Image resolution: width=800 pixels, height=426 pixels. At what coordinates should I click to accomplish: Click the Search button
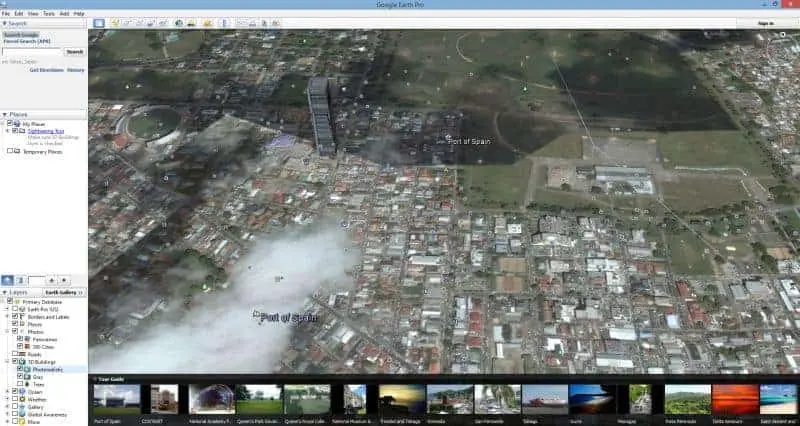tap(74, 51)
